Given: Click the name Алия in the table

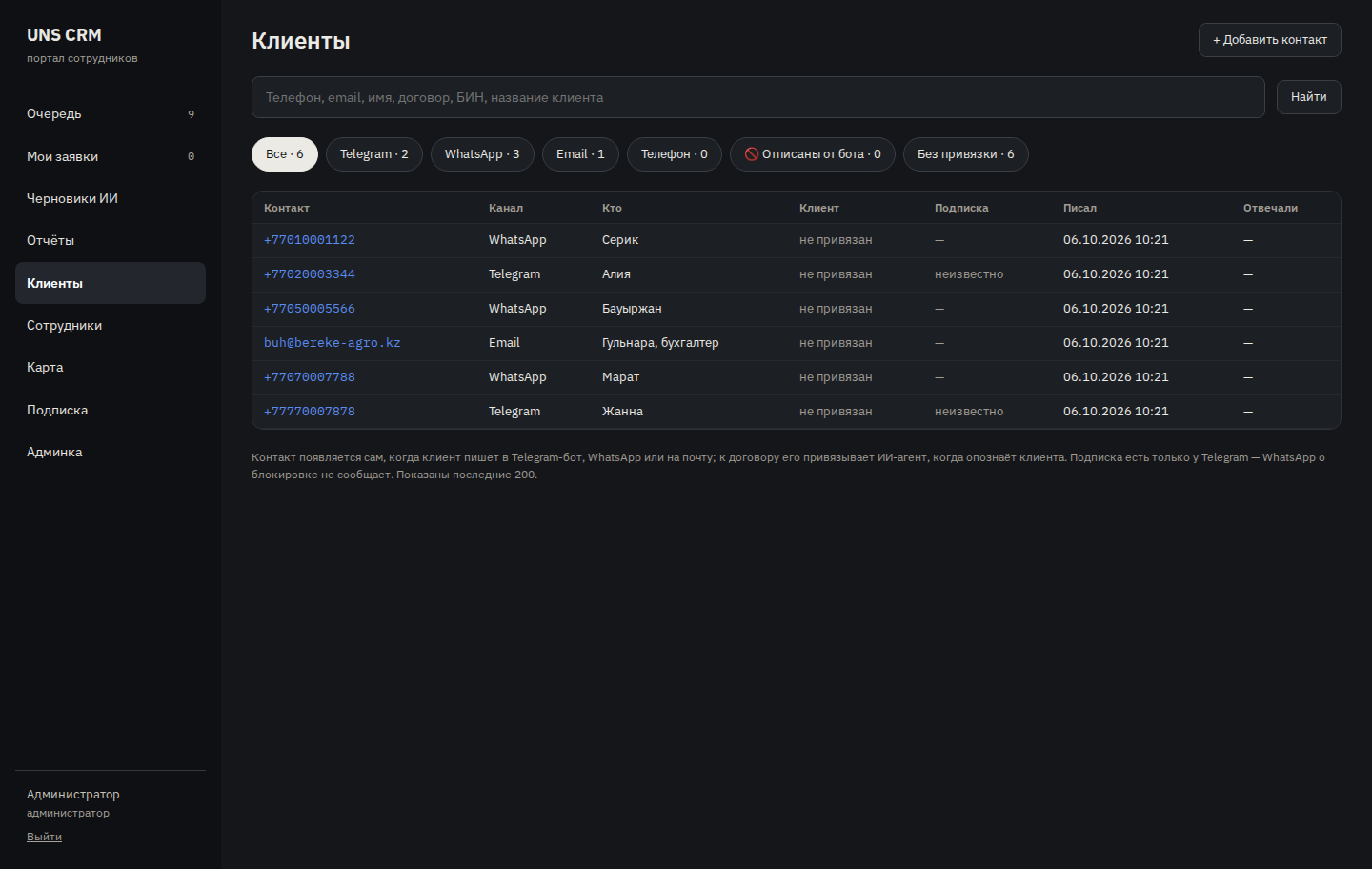Looking at the screenshot, I should 616,274.
